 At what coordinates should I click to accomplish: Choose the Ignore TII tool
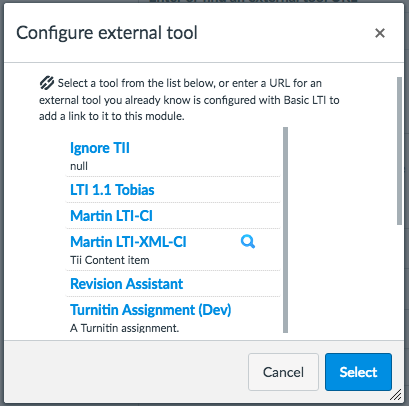tap(100, 148)
